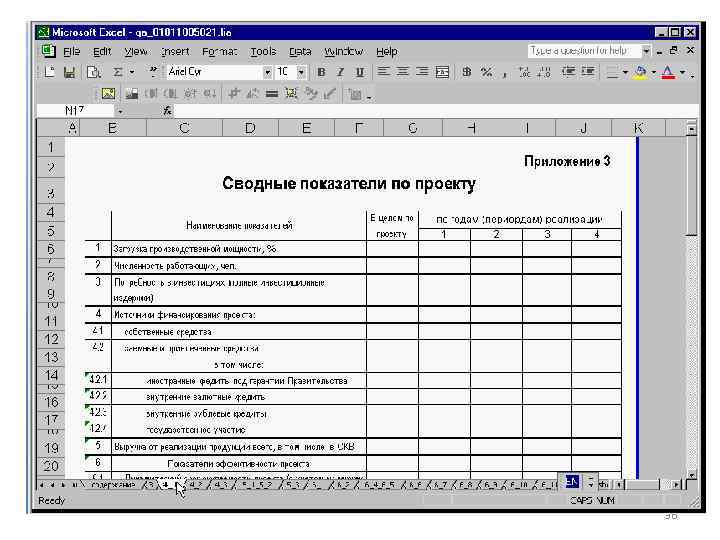Open the View menu
This screenshot has height=540, width=720.
(x=136, y=51)
